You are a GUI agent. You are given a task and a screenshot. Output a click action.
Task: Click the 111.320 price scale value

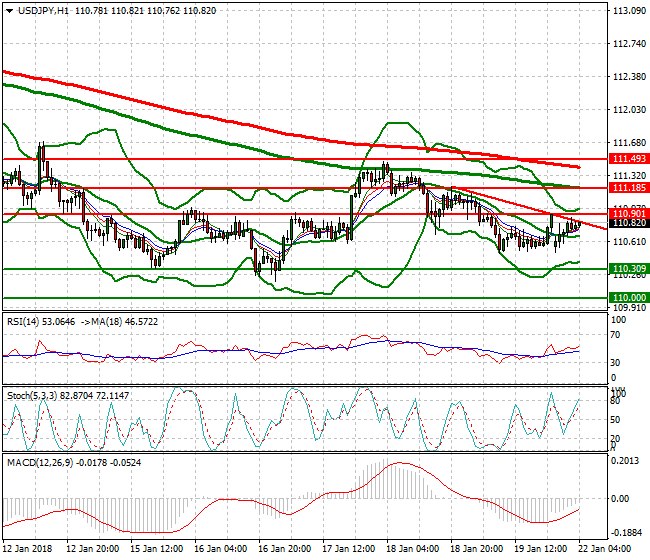[629, 175]
